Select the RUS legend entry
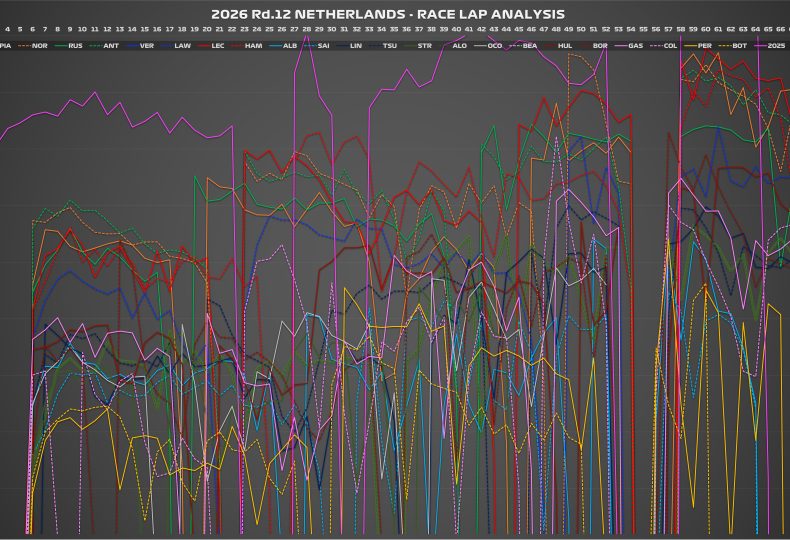 [69, 46]
